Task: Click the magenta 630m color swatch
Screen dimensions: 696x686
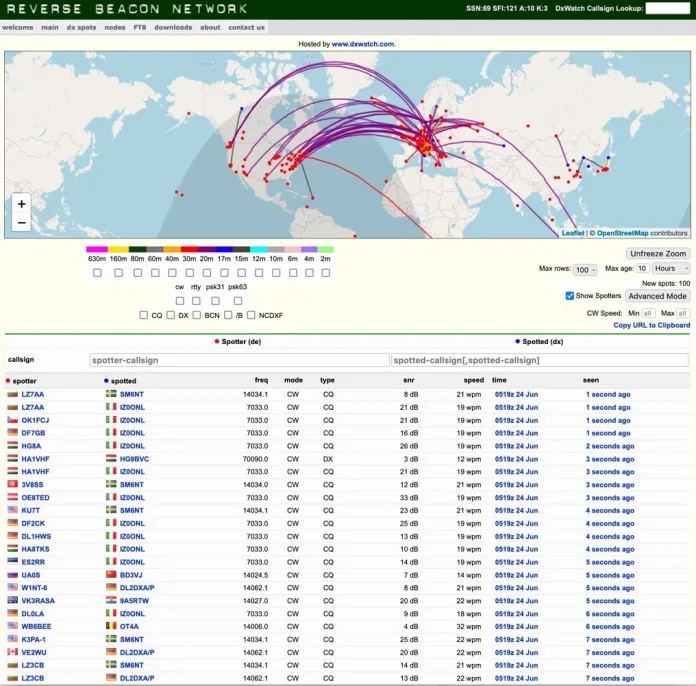Action: coord(97,249)
